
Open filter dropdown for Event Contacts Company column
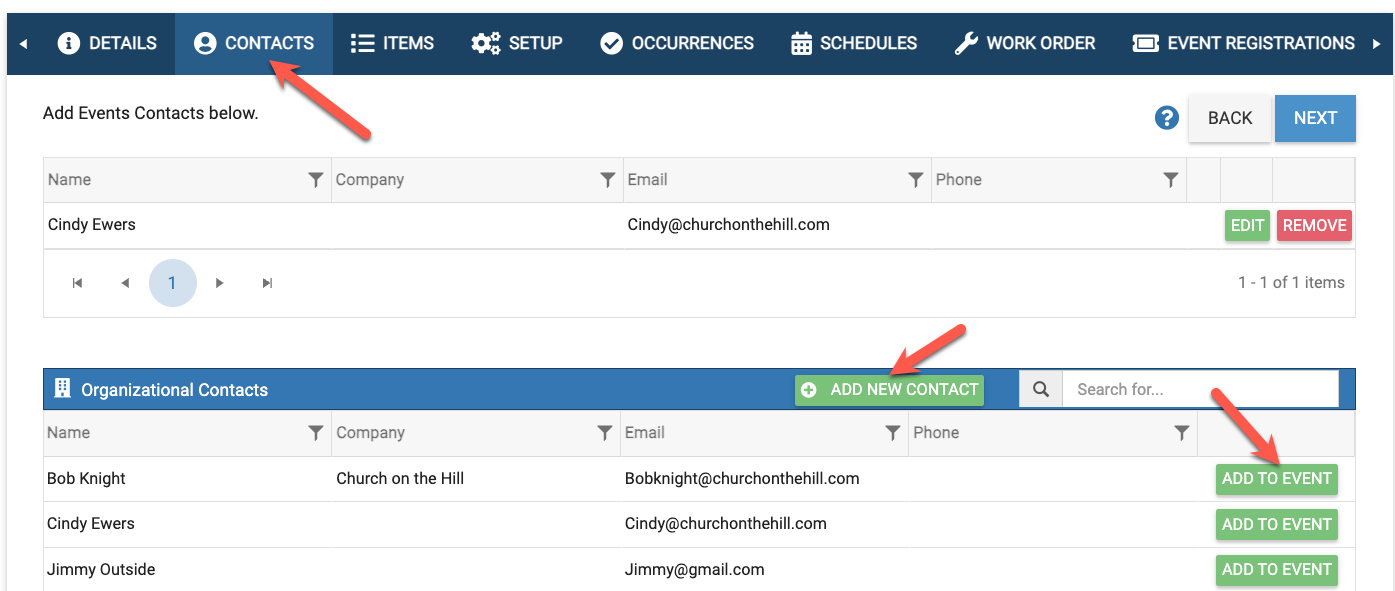pyautogui.click(x=607, y=180)
